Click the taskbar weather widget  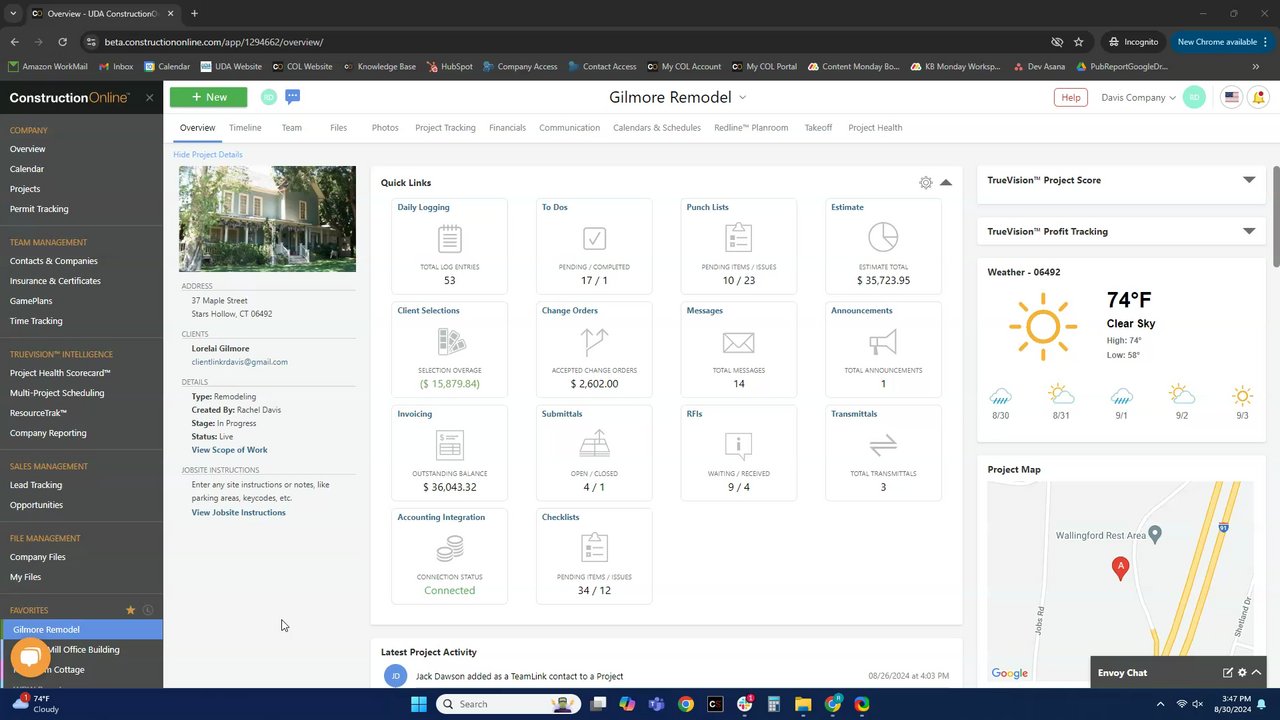(x=36, y=704)
